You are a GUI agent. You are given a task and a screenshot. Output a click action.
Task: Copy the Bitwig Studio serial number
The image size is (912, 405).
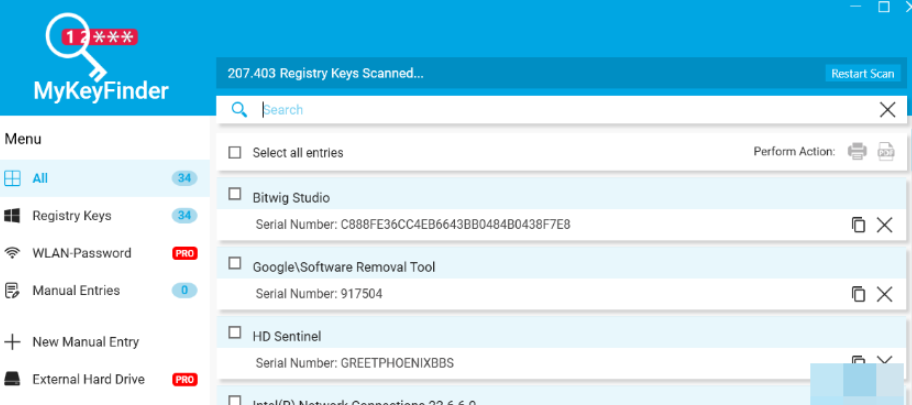858,225
